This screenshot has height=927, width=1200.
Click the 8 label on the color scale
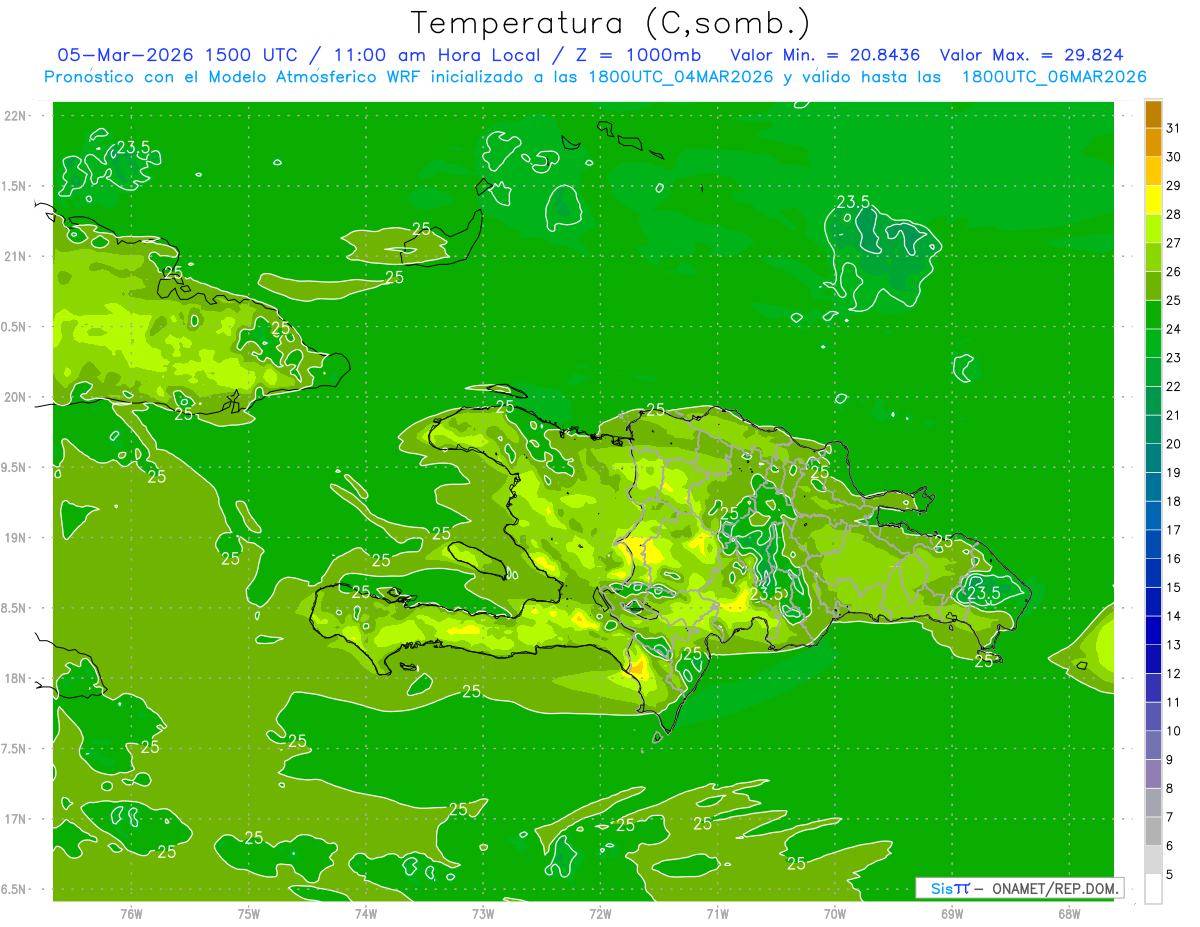1170,788
